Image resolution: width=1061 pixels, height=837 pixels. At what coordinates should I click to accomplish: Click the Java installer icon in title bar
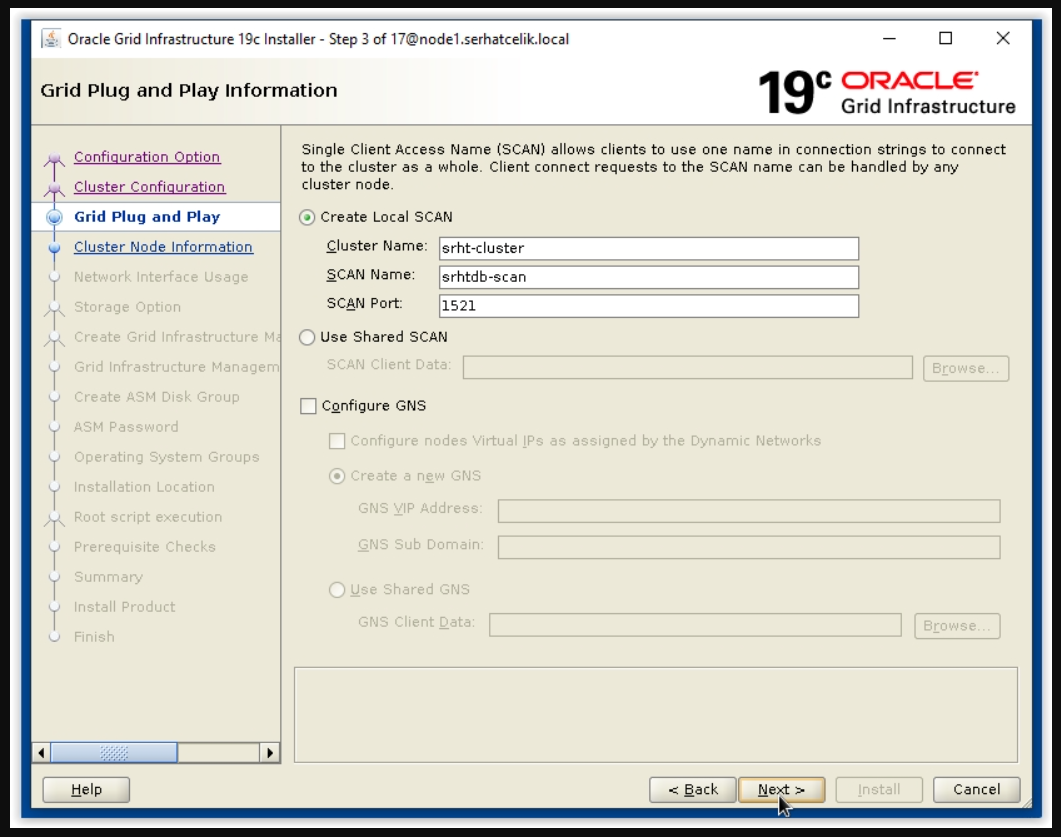click(x=51, y=39)
